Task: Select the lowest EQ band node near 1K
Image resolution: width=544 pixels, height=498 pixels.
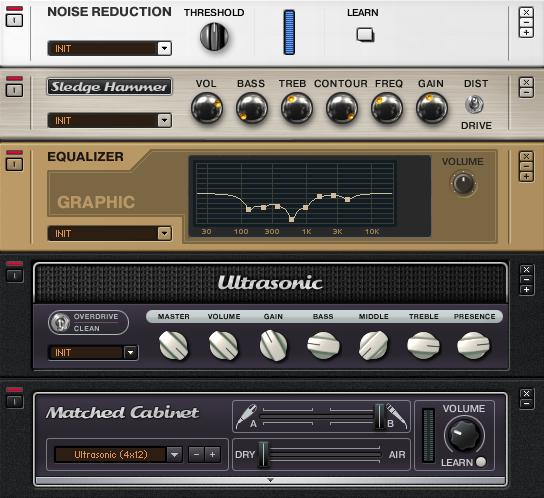Action: (x=292, y=219)
